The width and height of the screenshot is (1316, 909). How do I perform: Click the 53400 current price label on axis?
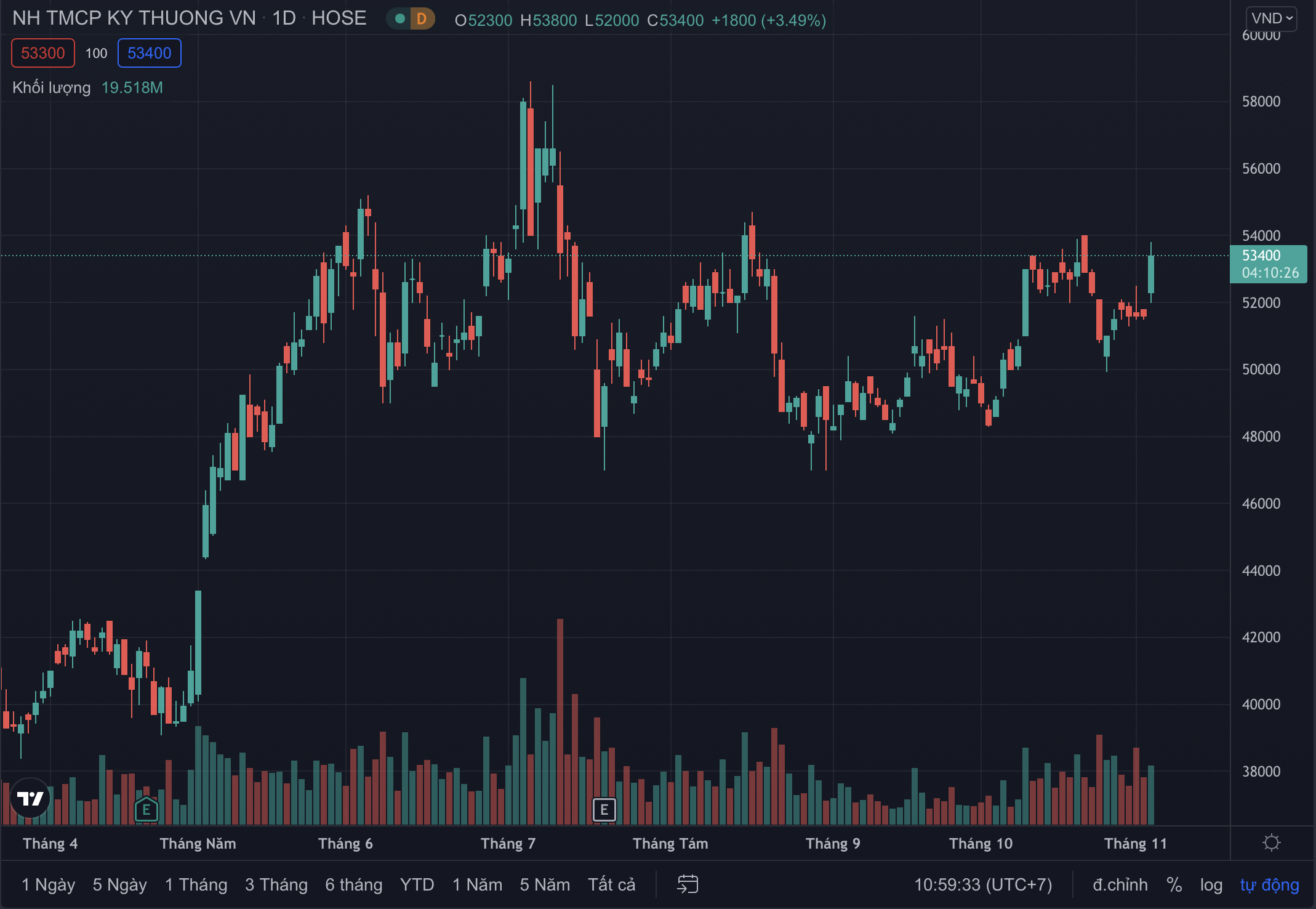(1261, 255)
